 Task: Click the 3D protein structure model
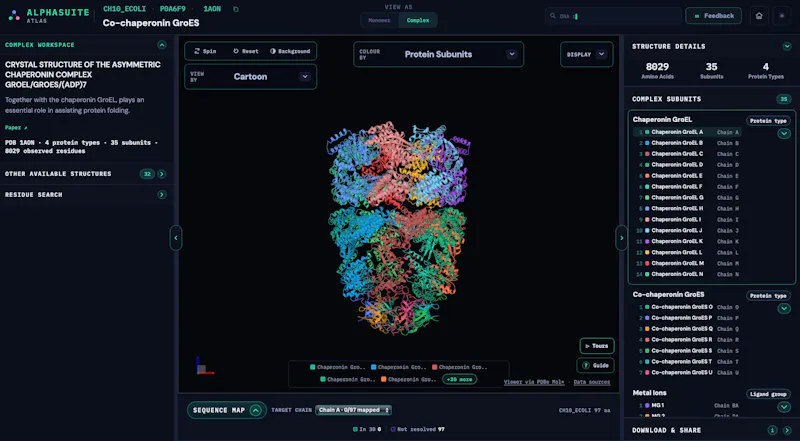click(397, 228)
